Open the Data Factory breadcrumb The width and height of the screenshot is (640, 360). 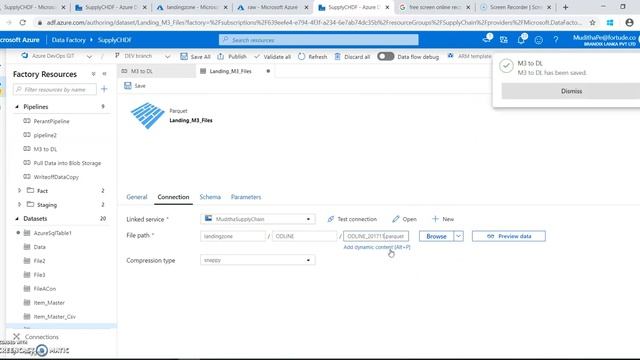coord(69,40)
